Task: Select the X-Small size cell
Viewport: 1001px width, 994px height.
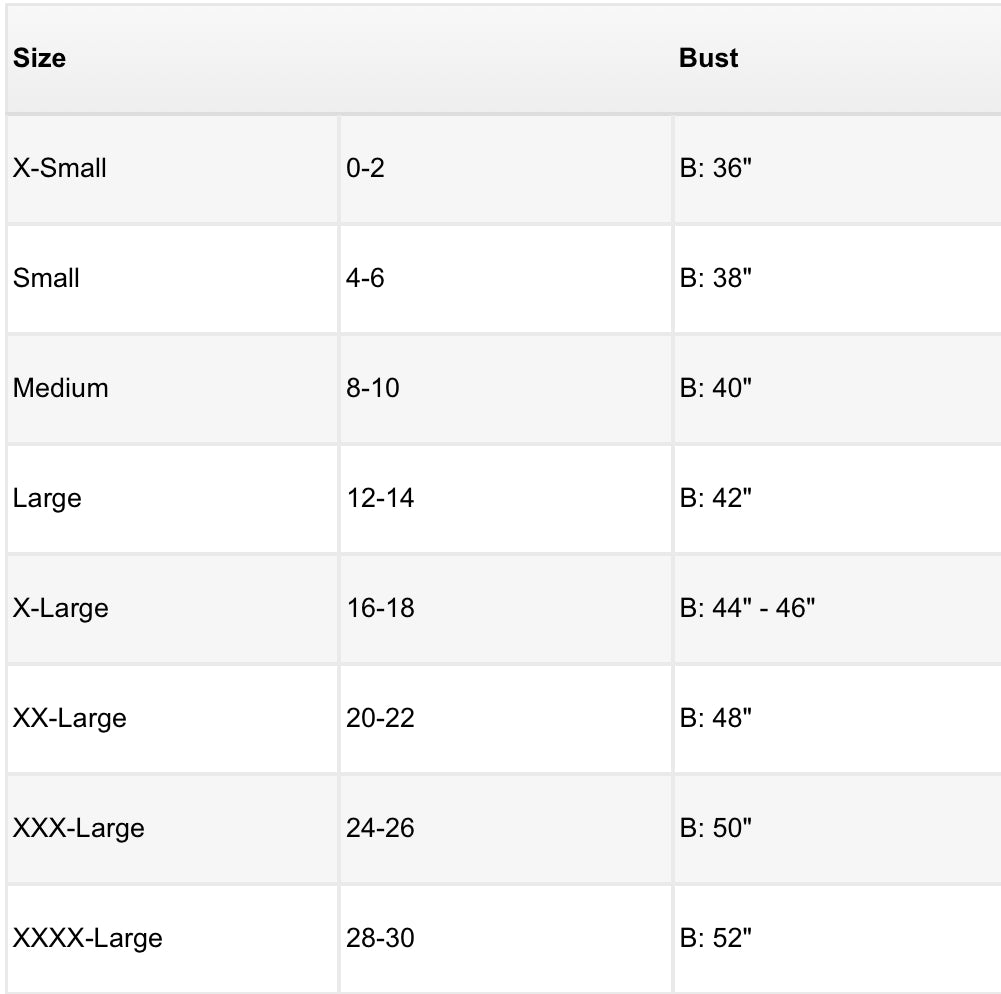Action: point(60,168)
